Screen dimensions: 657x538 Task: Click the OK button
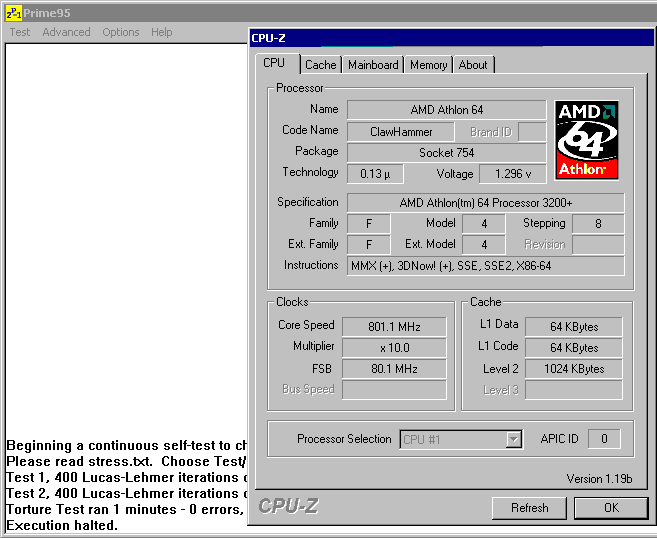pyautogui.click(x=611, y=508)
